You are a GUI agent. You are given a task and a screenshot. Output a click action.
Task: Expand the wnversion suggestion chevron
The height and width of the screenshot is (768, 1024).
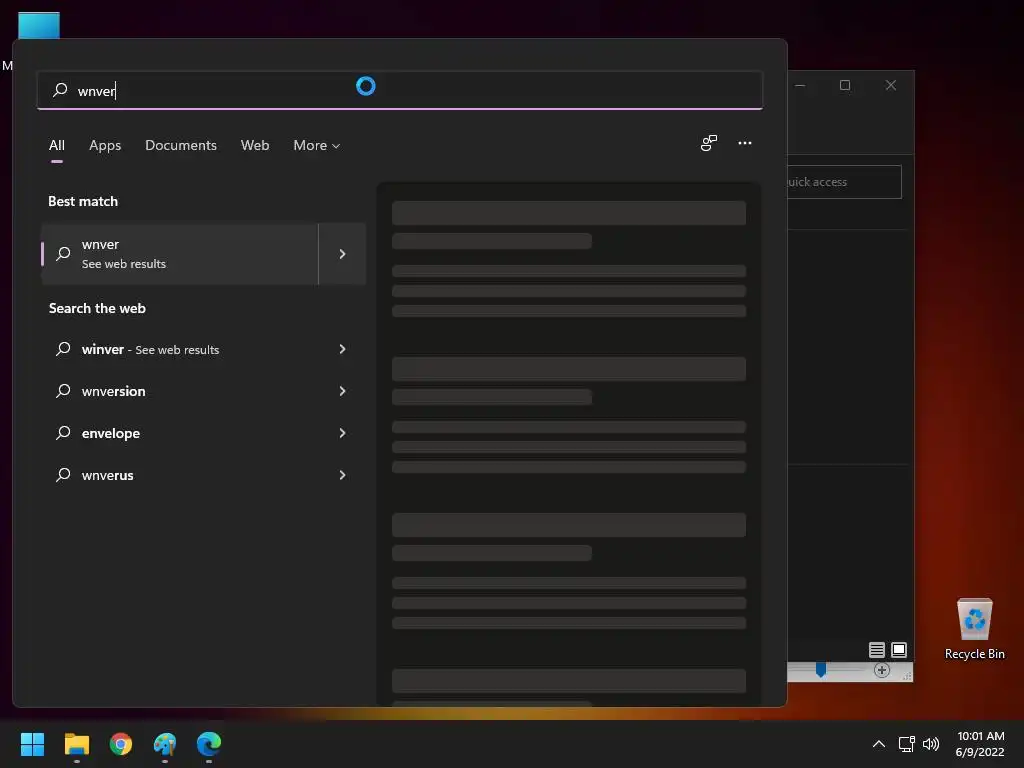tap(342, 391)
